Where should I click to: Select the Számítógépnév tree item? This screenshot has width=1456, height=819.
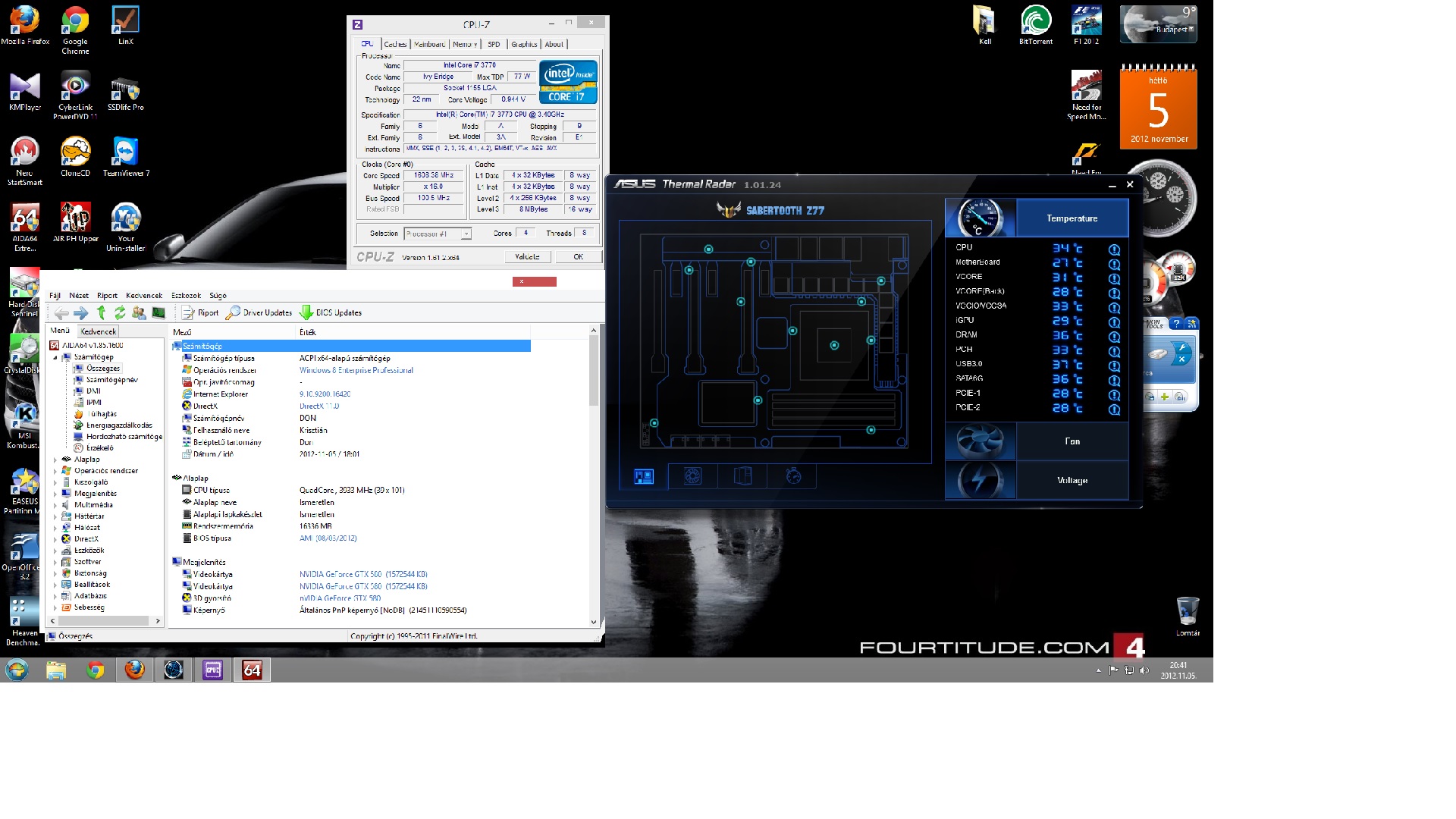(x=106, y=380)
